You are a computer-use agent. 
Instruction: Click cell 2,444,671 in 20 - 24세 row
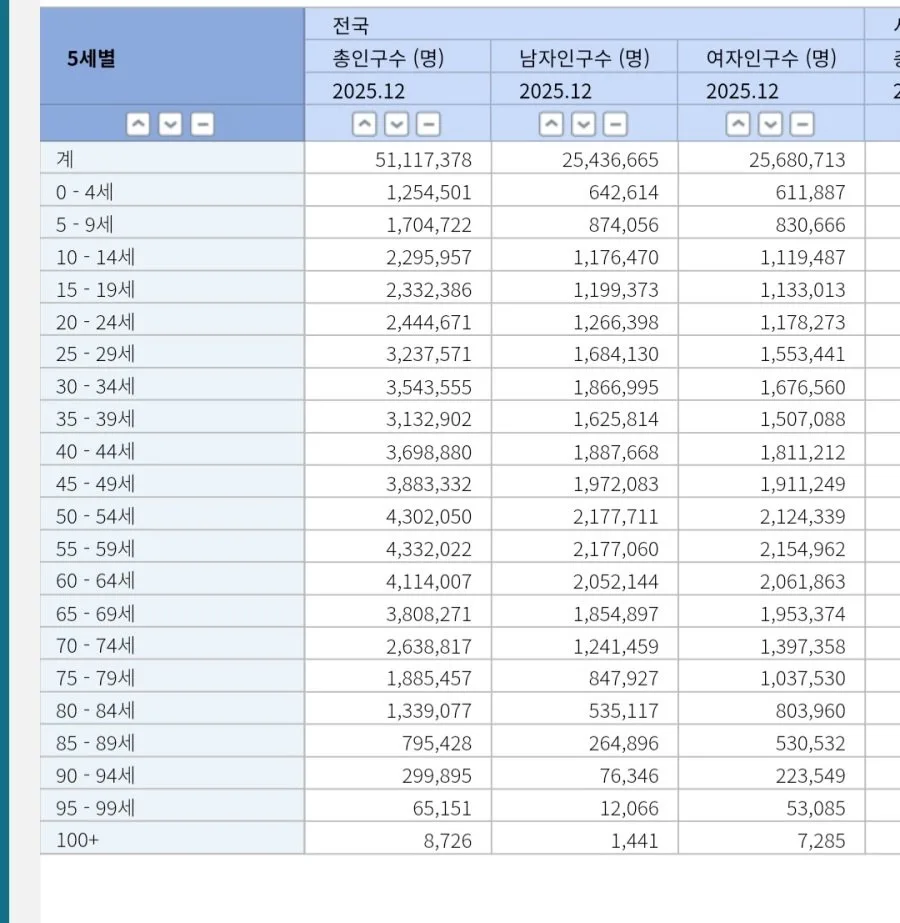pyautogui.click(x=398, y=320)
